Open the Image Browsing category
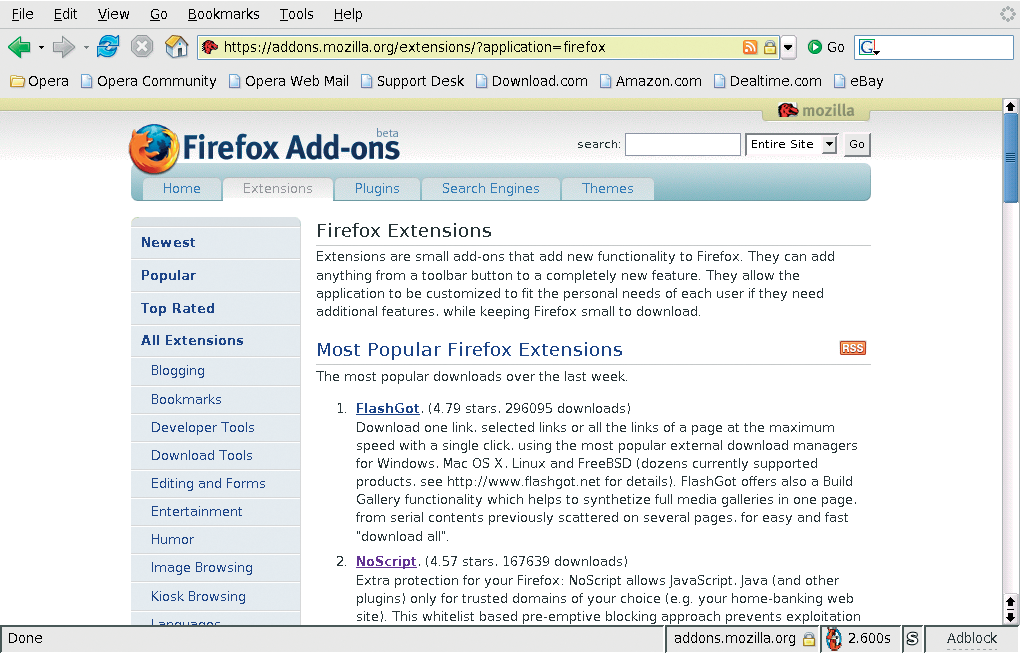 click(215, 567)
